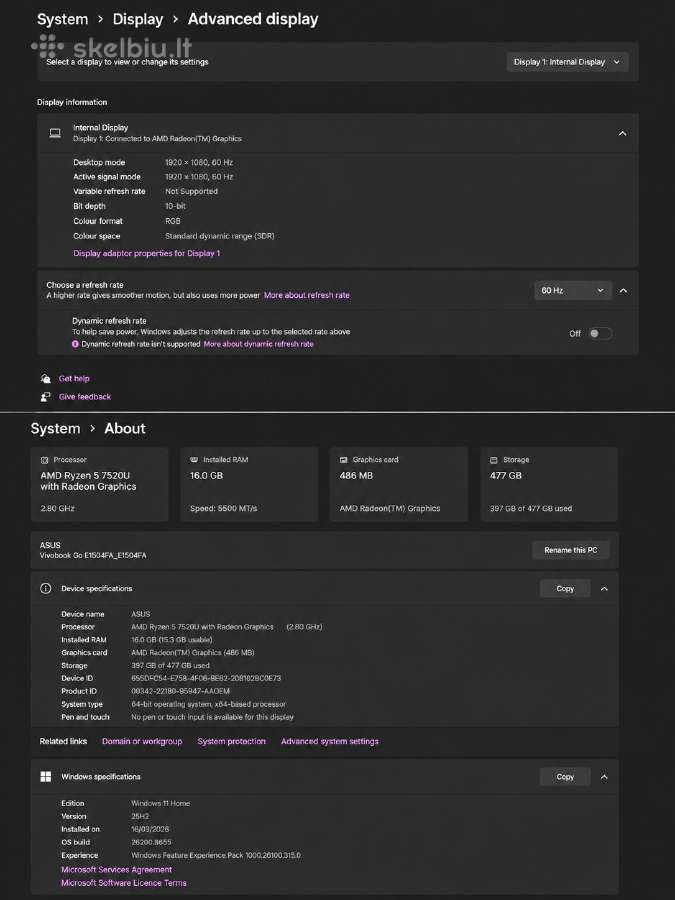This screenshot has height=900, width=675.
Task: Click the Give feedback link
Action: [85, 397]
